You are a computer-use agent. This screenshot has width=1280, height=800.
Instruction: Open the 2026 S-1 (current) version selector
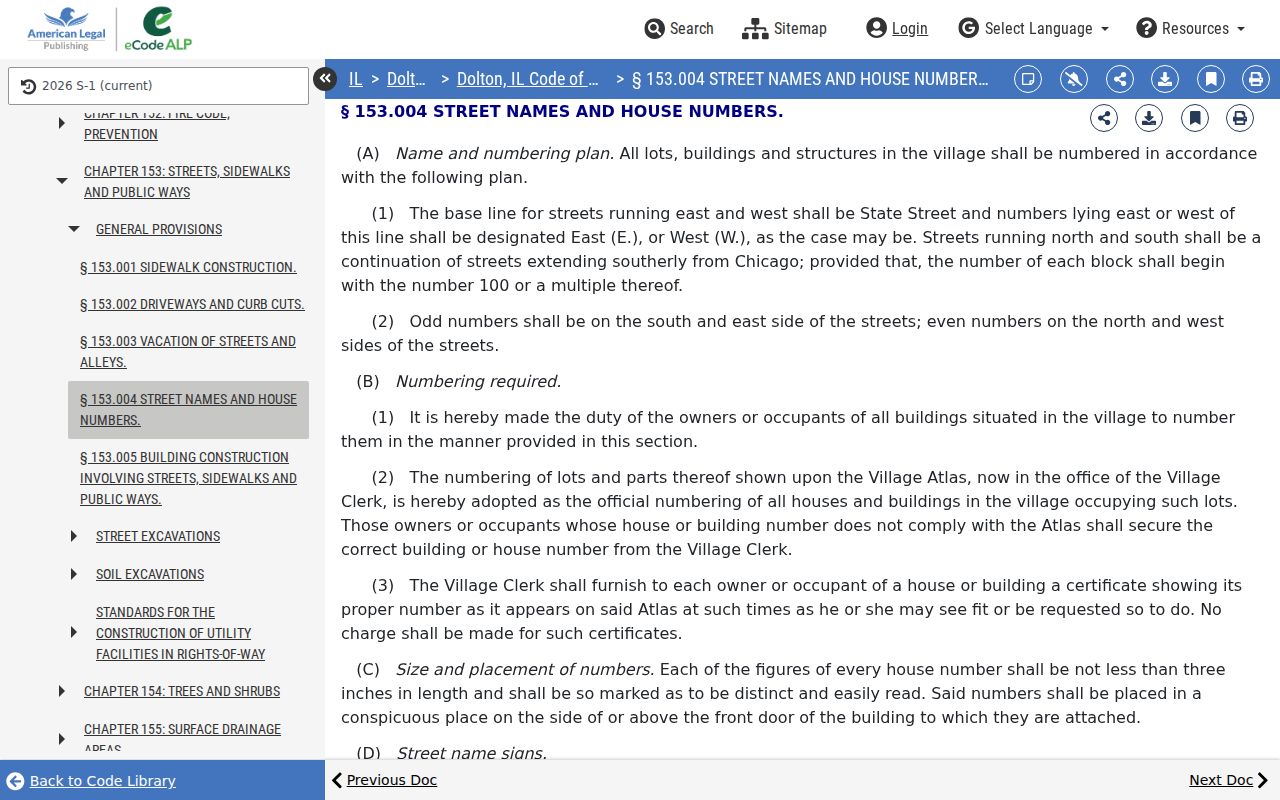point(158,86)
